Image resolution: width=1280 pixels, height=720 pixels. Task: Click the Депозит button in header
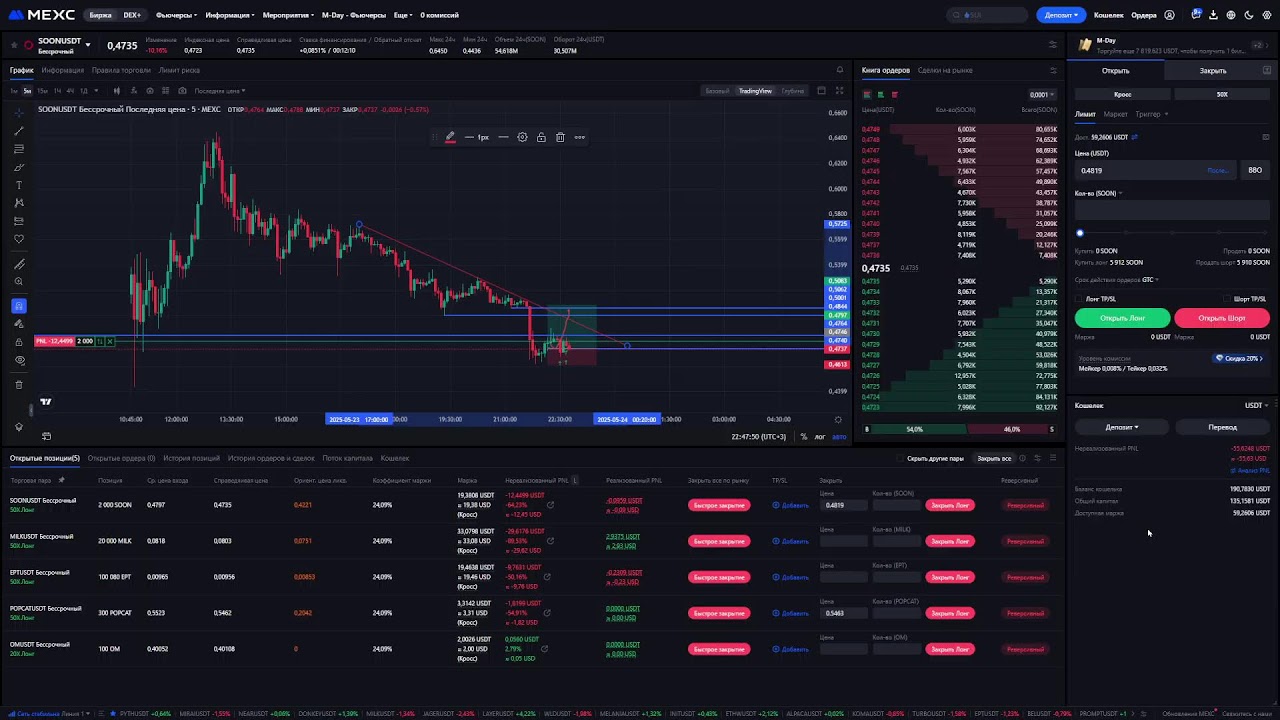[x=1061, y=15]
